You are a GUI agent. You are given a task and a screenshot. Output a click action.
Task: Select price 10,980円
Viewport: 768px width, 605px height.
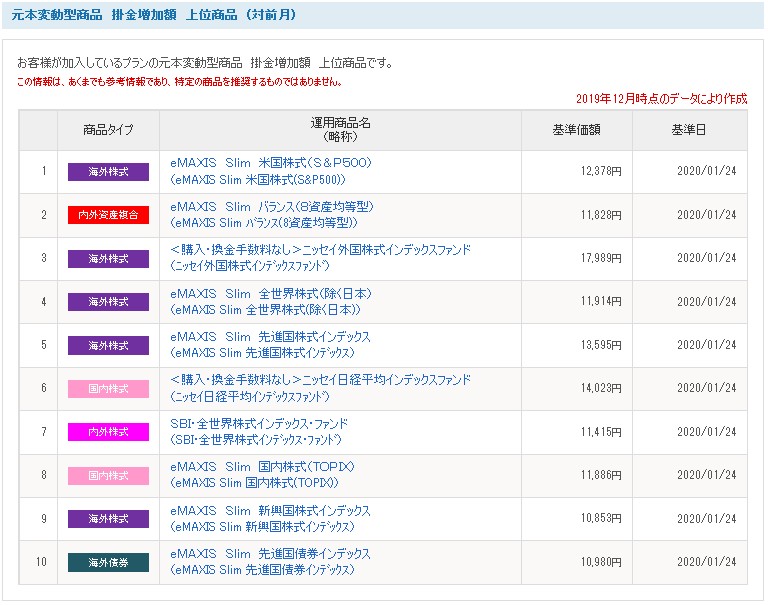pos(601,562)
